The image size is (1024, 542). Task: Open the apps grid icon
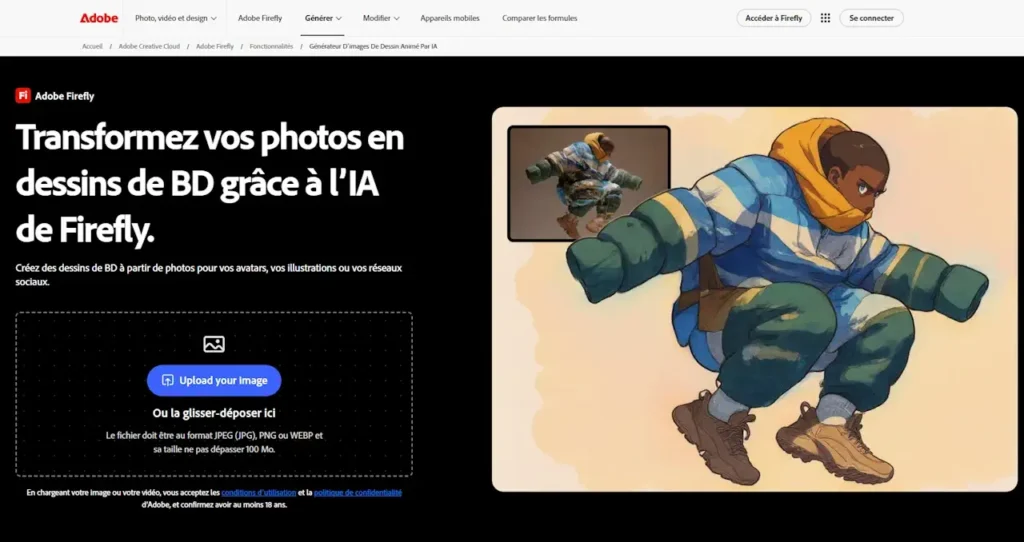click(825, 18)
